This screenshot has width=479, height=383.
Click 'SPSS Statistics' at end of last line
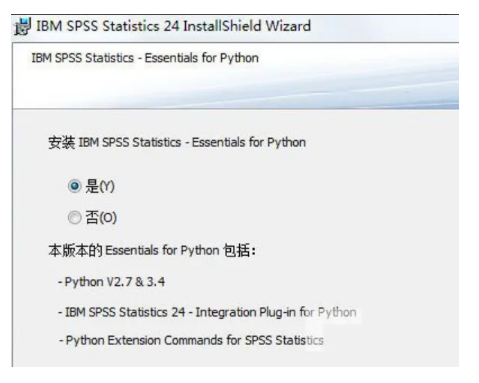pos(284,340)
